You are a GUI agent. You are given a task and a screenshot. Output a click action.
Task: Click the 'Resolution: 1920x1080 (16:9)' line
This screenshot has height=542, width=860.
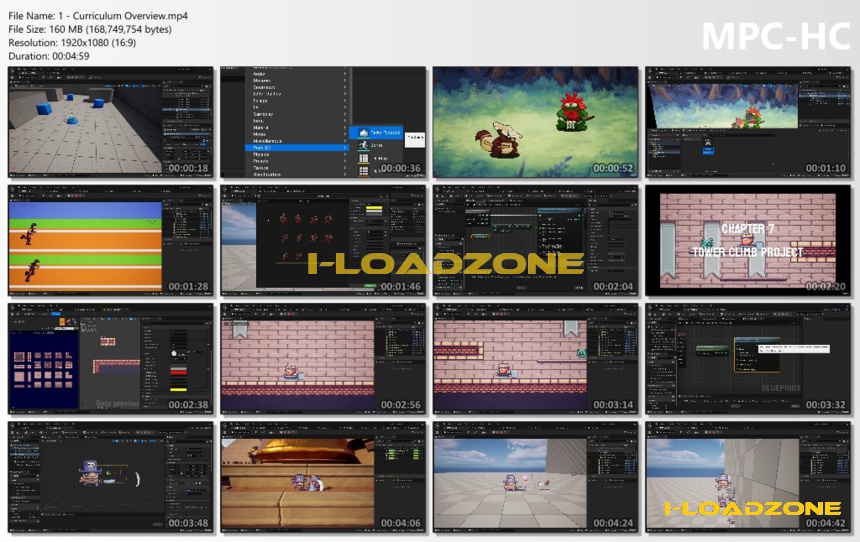(72, 42)
